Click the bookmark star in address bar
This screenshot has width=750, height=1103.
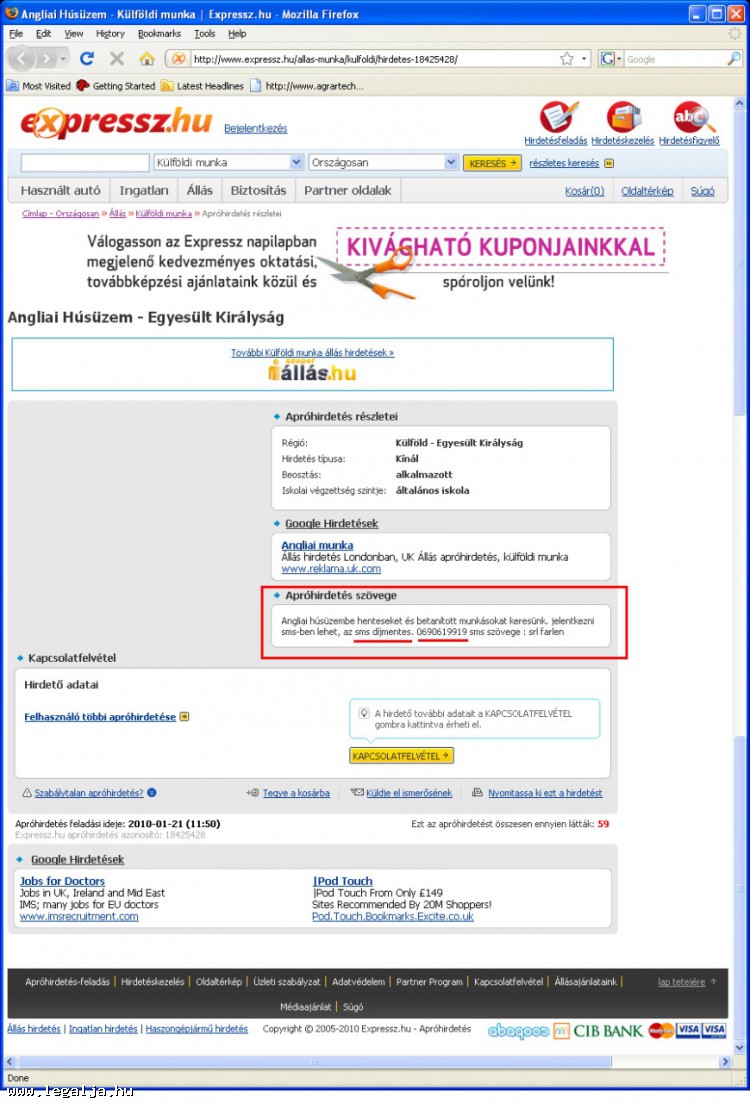[x=566, y=59]
